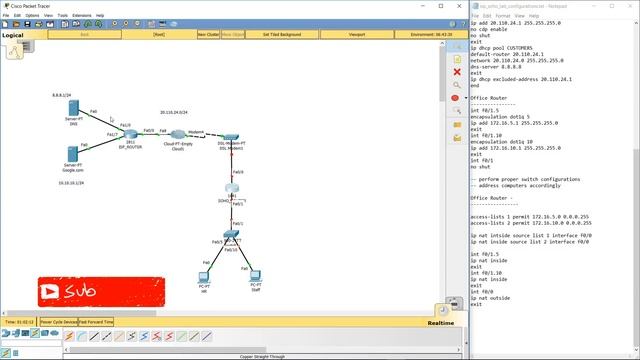Open the Help question mark icon
This screenshot has height=360, width=640.
[463, 24]
